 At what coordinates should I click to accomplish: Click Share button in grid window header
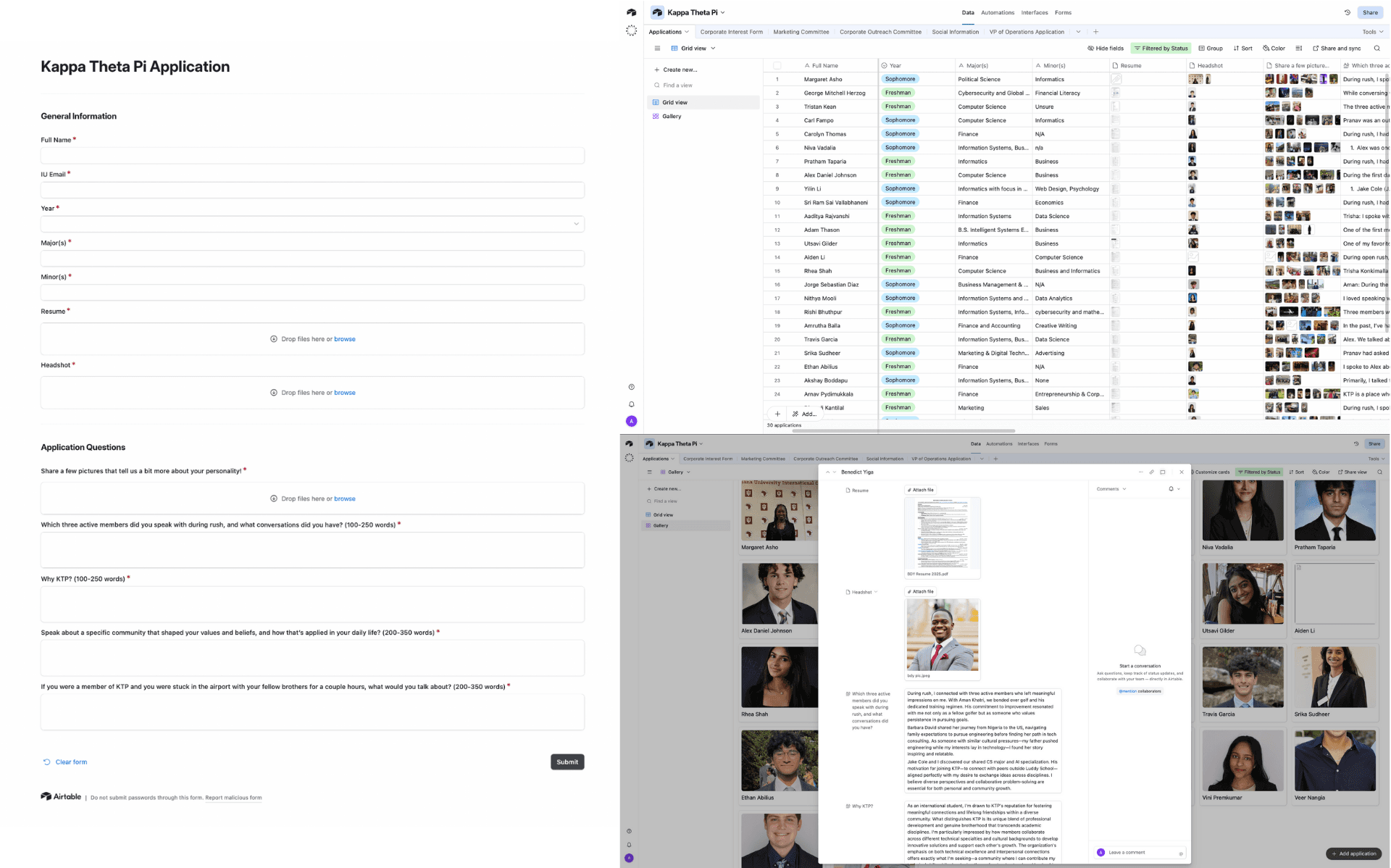pyautogui.click(x=1370, y=12)
